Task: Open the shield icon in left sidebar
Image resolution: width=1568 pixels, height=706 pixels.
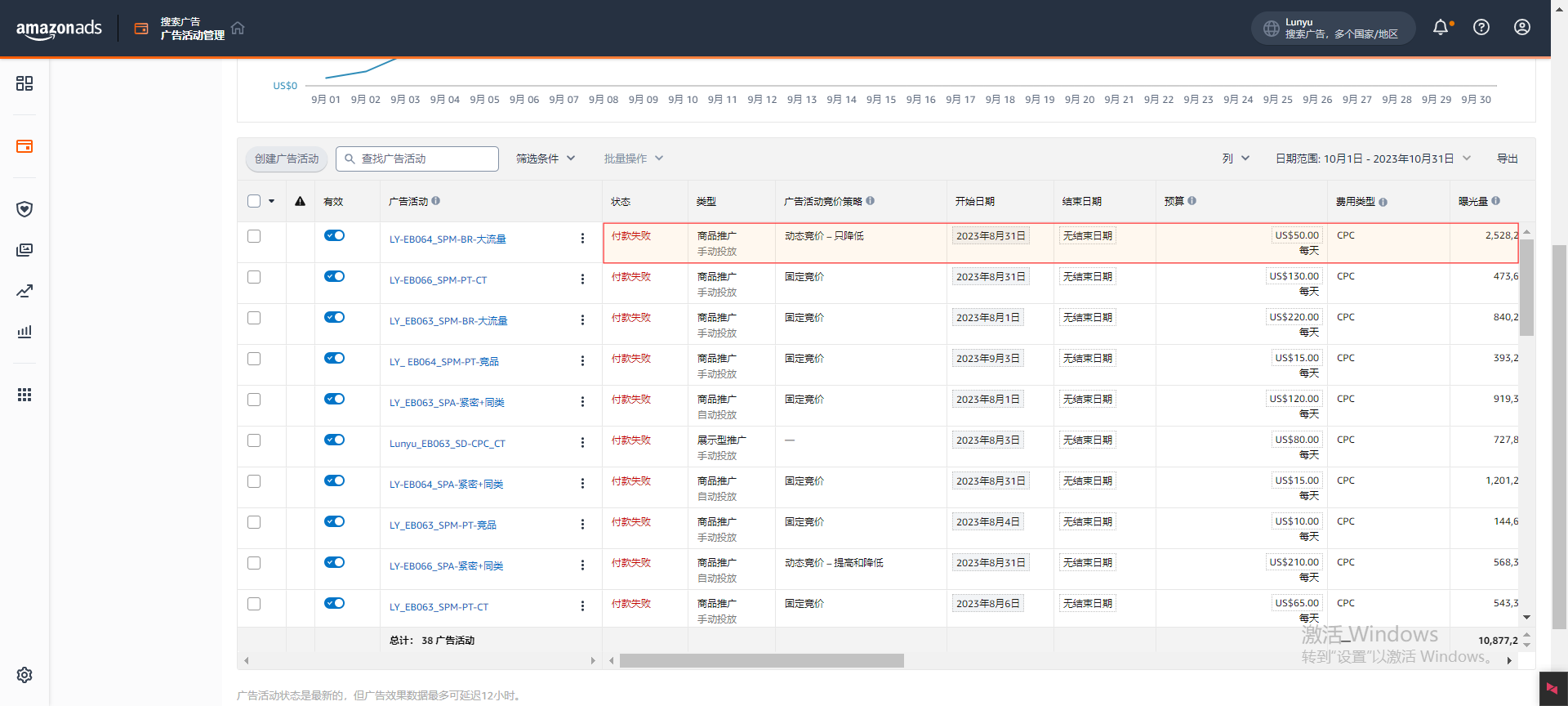Action: click(x=24, y=209)
